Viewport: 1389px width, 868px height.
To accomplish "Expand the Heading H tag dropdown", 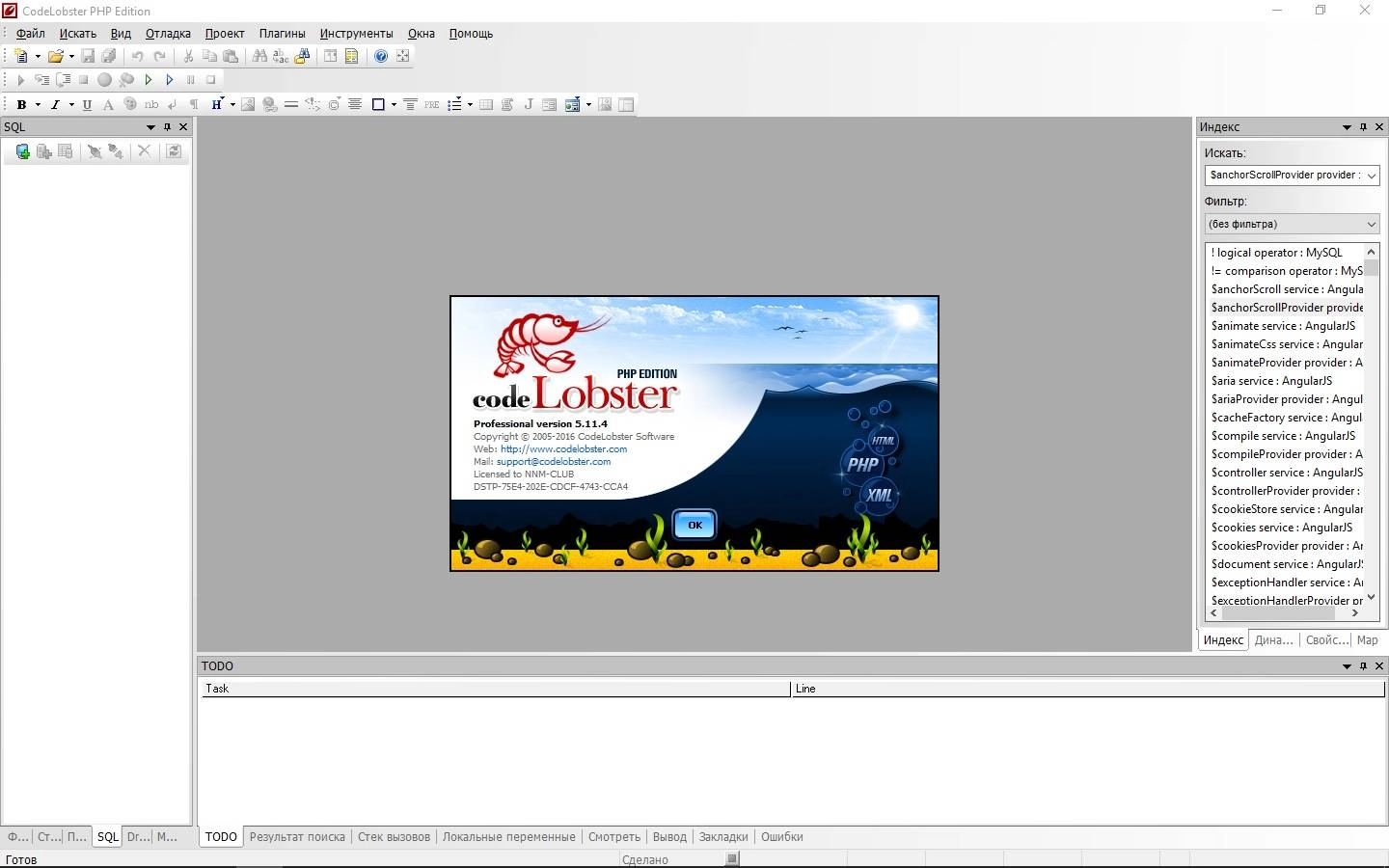I will [x=232, y=104].
